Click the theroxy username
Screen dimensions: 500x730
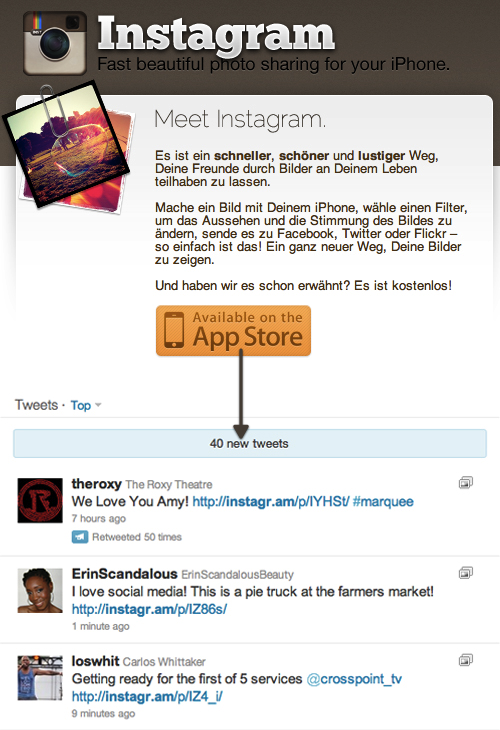click(96, 484)
